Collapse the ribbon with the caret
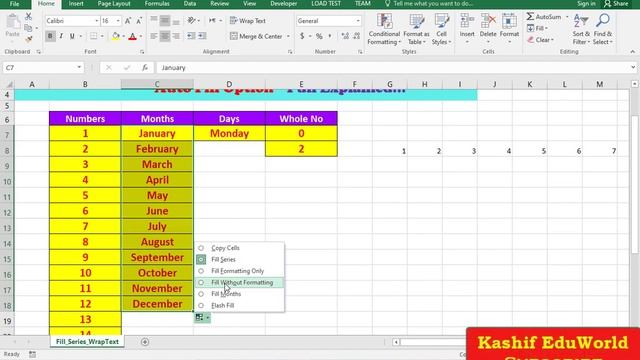 pos(633,52)
